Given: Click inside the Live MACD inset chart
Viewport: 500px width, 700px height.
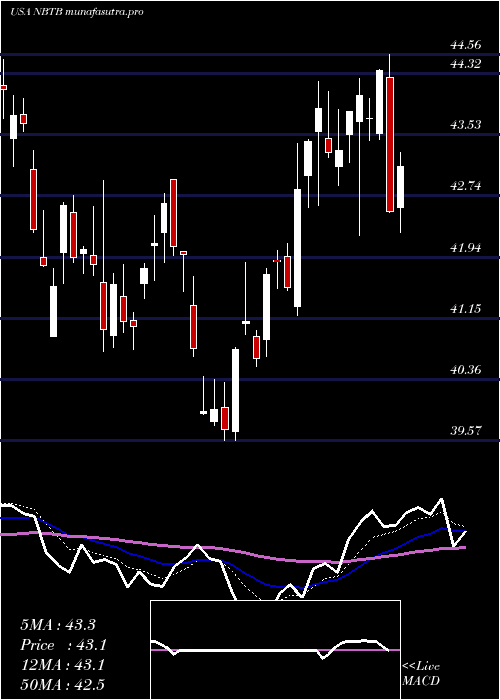Looking at the screenshot, I should click(x=275, y=650).
